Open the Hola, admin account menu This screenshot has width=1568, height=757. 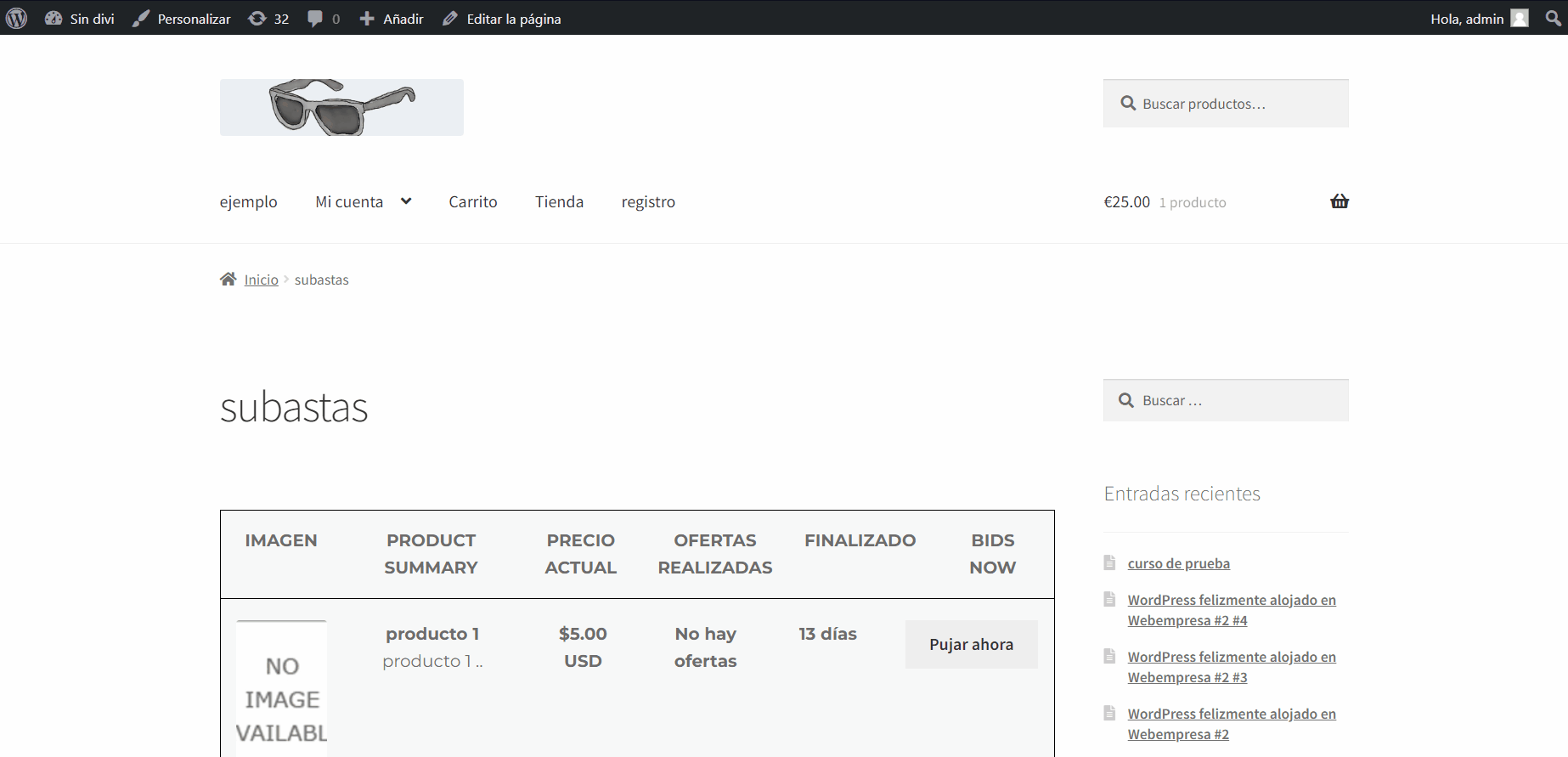1466,19
